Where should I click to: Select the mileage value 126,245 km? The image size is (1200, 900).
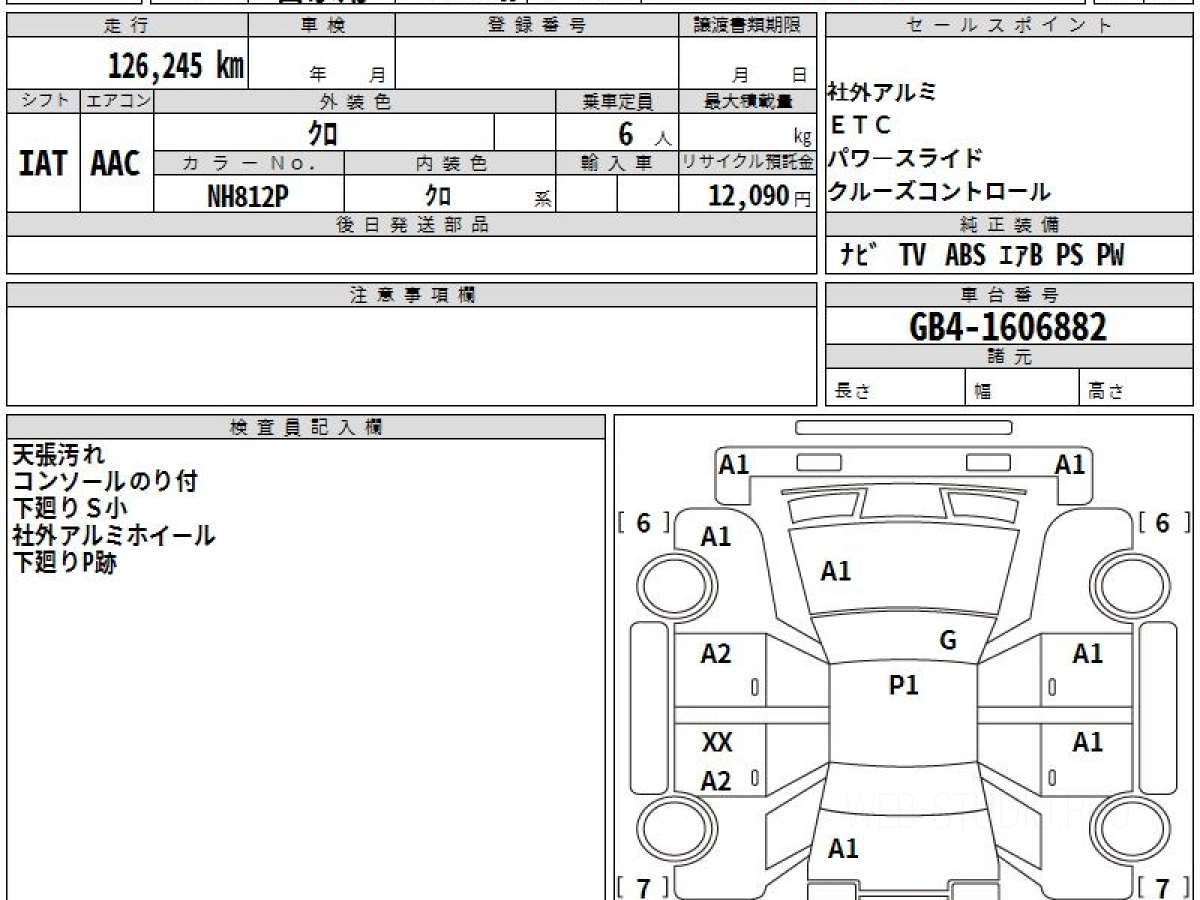[x=176, y=66]
